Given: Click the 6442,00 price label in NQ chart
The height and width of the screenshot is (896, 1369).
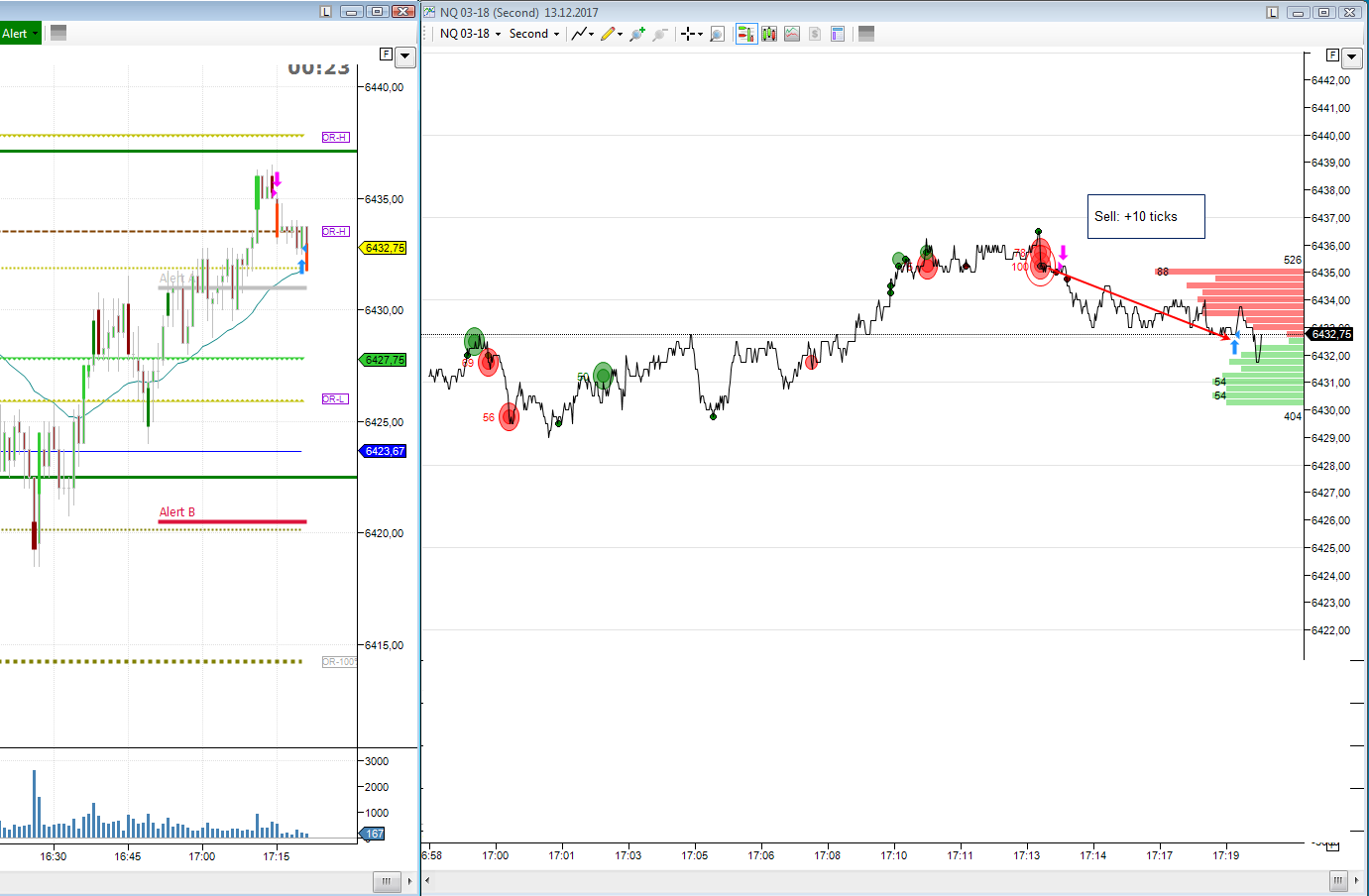Looking at the screenshot, I should [1330, 80].
